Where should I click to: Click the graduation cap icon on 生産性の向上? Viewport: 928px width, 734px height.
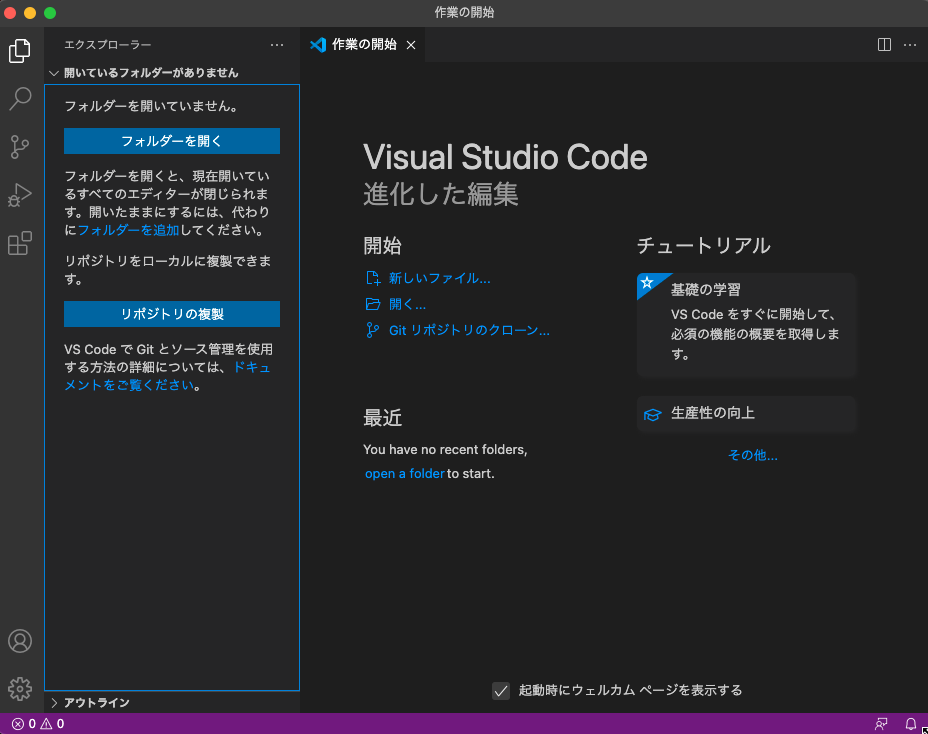652,414
